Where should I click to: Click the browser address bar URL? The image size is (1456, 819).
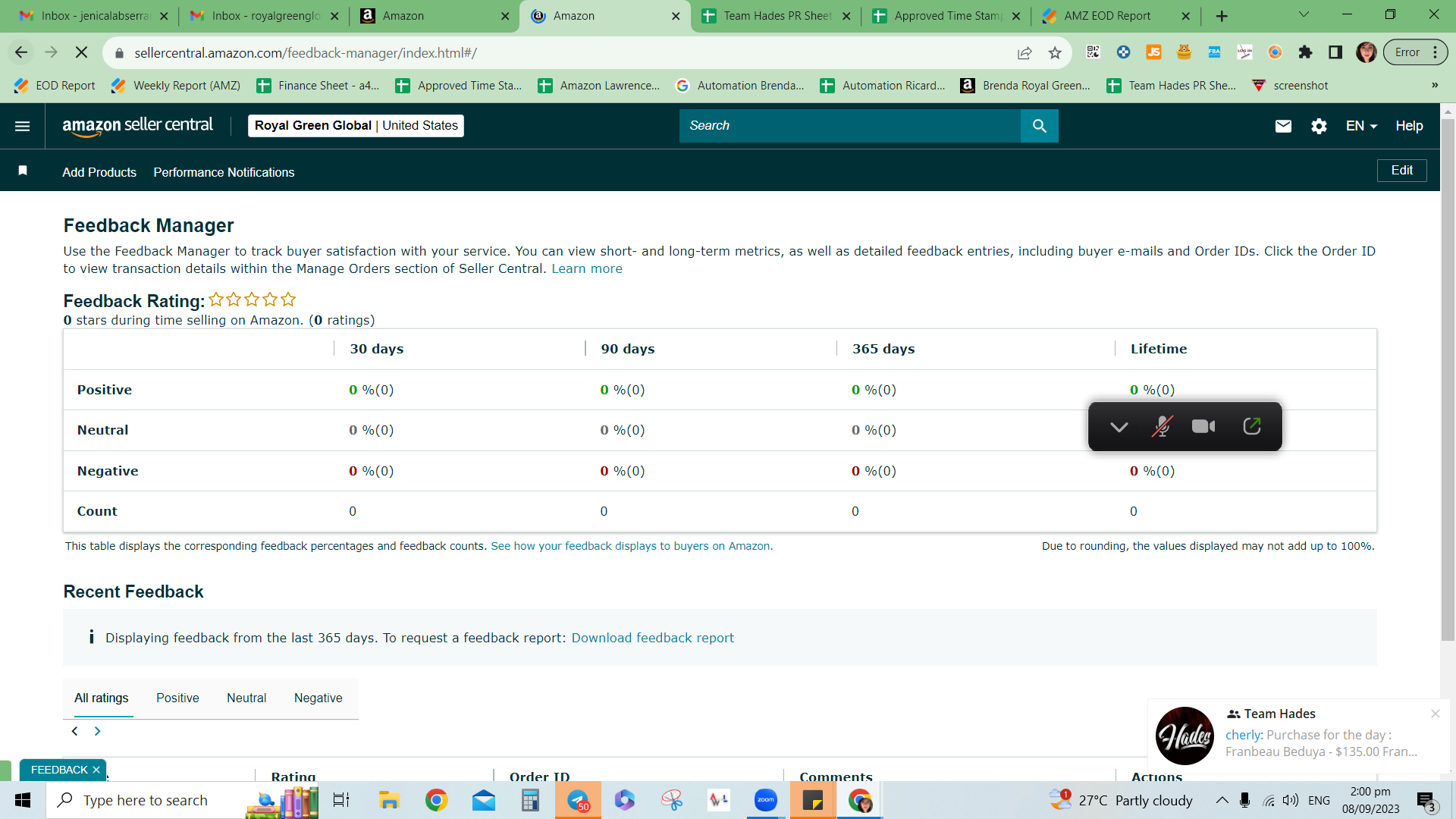tap(306, 53)
